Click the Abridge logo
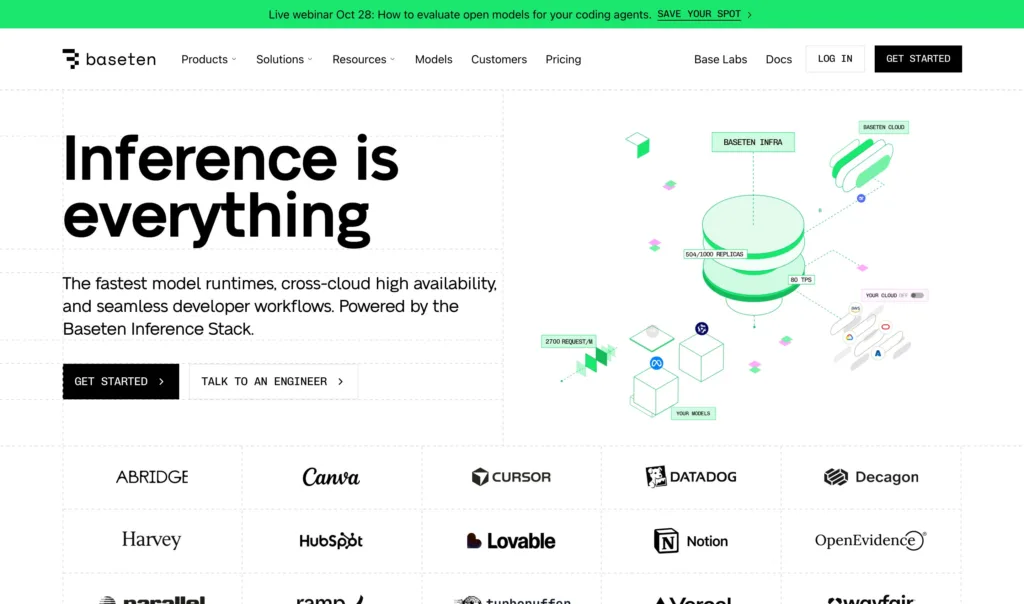 coord(152,477)
